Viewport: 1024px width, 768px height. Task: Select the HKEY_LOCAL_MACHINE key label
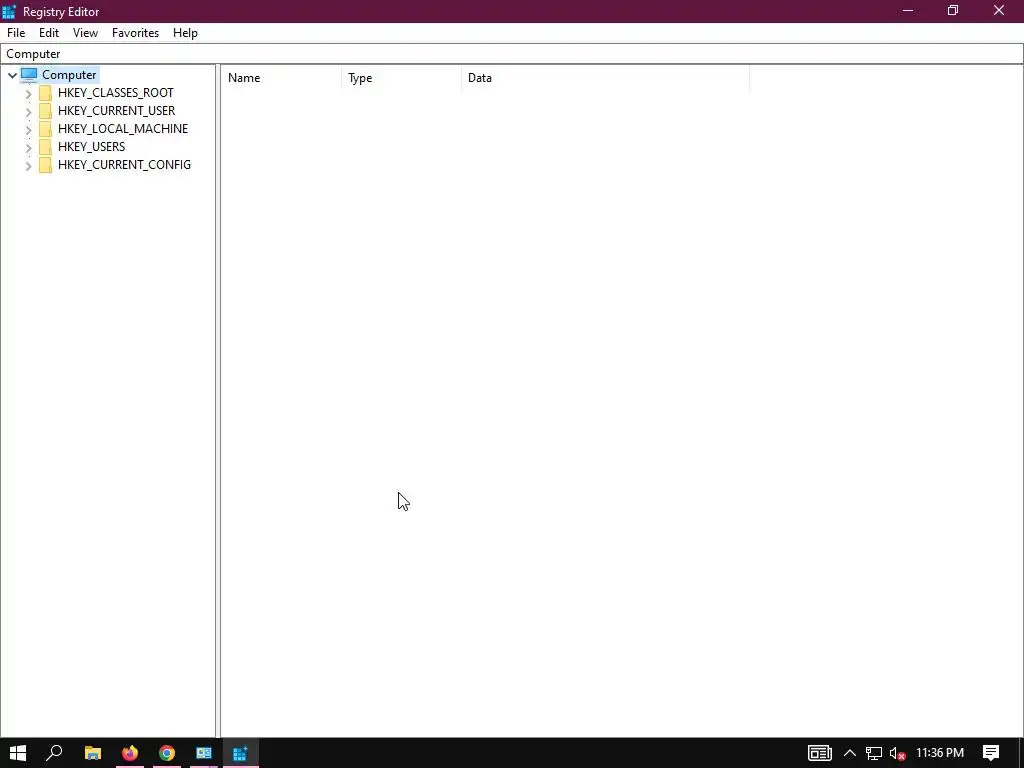[x=123, y=129]
